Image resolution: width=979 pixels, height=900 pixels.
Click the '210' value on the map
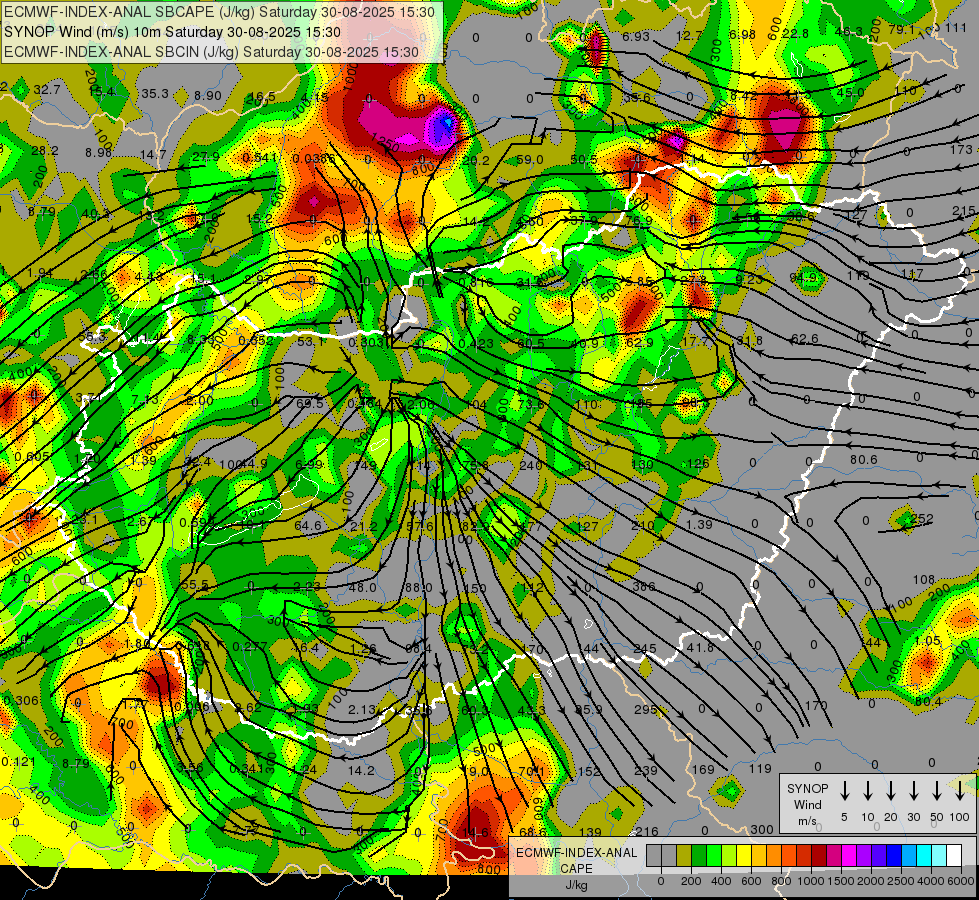642,526
